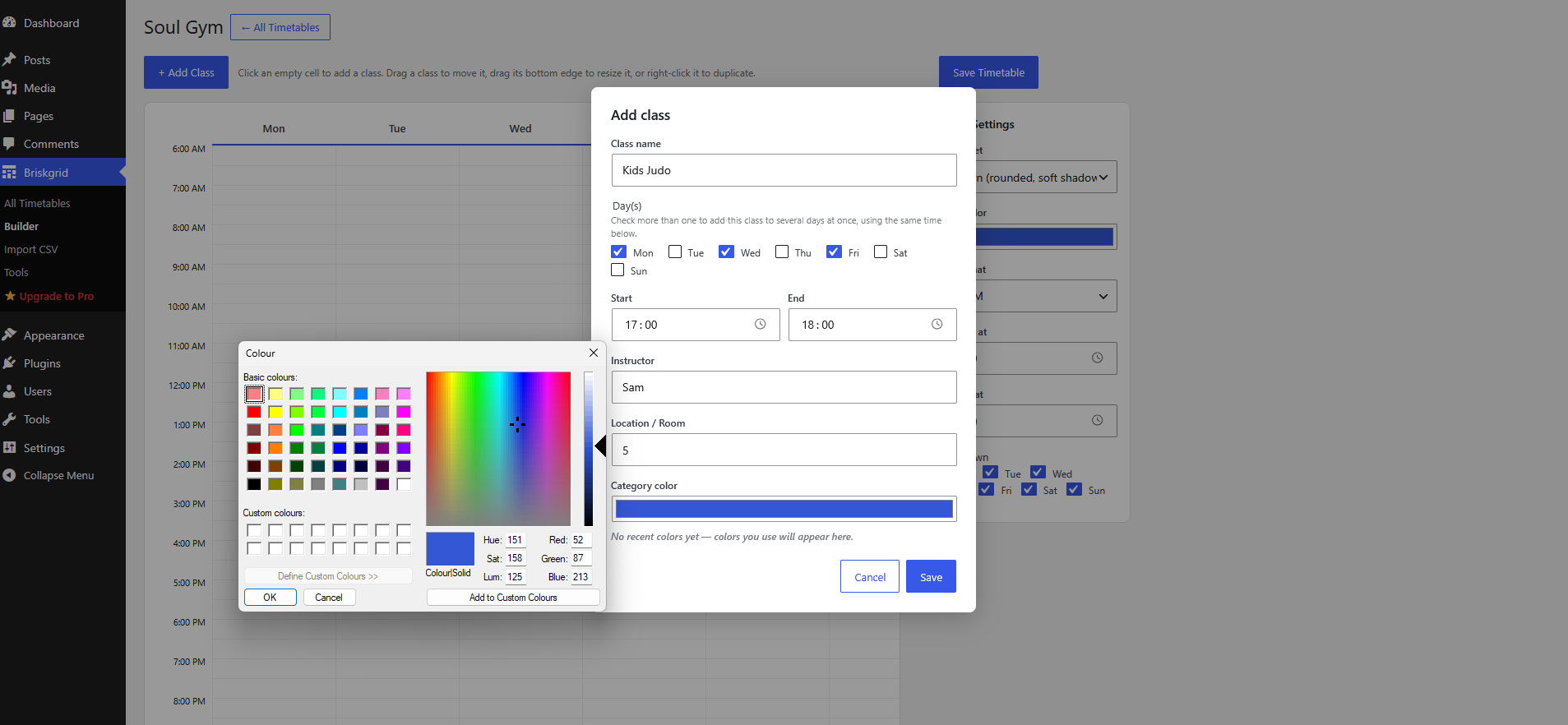Open the time format dropdown in Settings
Image resolution: width=1568 pixels, height=725 pixels.
(1045, 296)
